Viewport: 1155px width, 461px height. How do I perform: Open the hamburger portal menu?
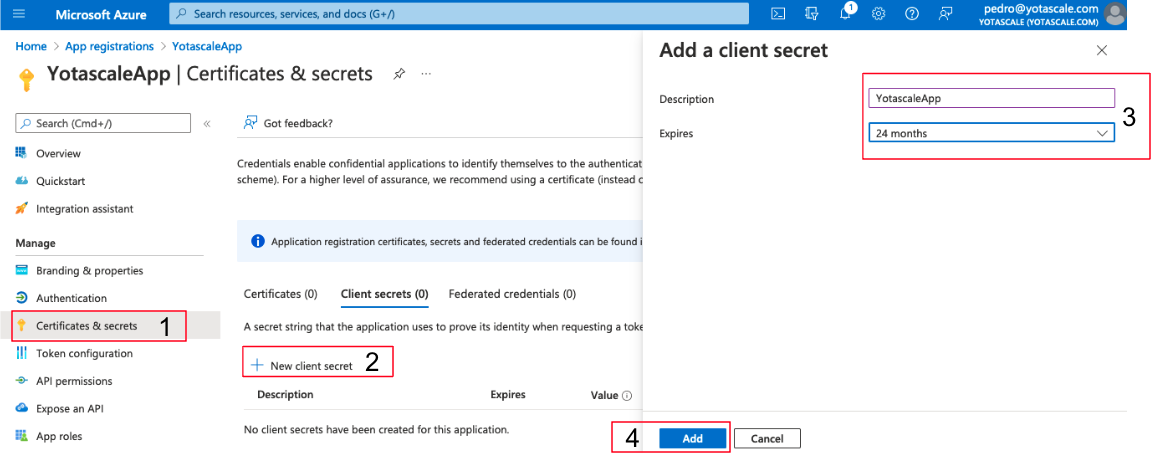pos(19,14)
